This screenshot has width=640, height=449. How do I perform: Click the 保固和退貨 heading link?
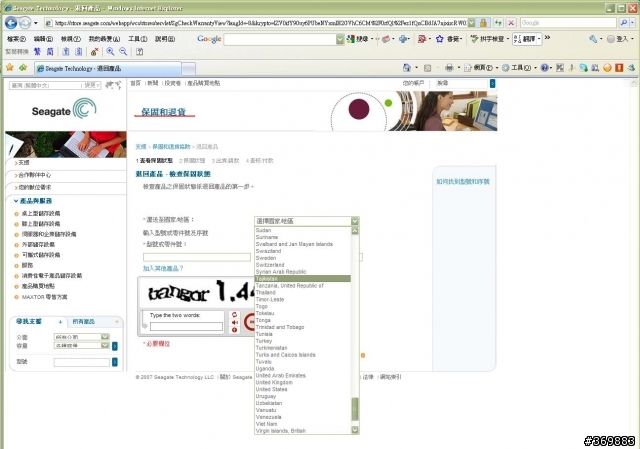[164, 111]
